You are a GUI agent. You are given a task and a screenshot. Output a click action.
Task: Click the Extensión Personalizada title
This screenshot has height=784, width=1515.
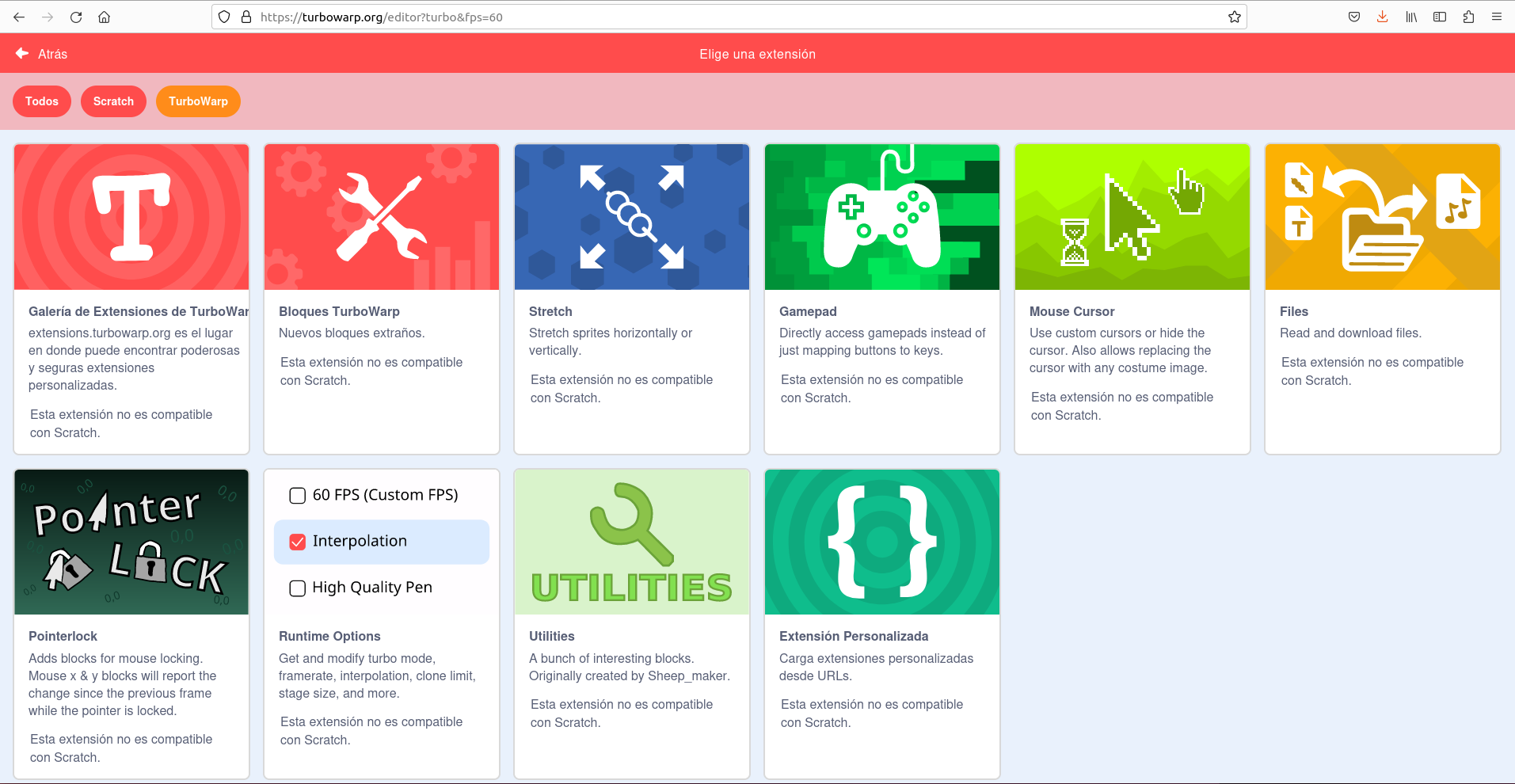(854, 636)
